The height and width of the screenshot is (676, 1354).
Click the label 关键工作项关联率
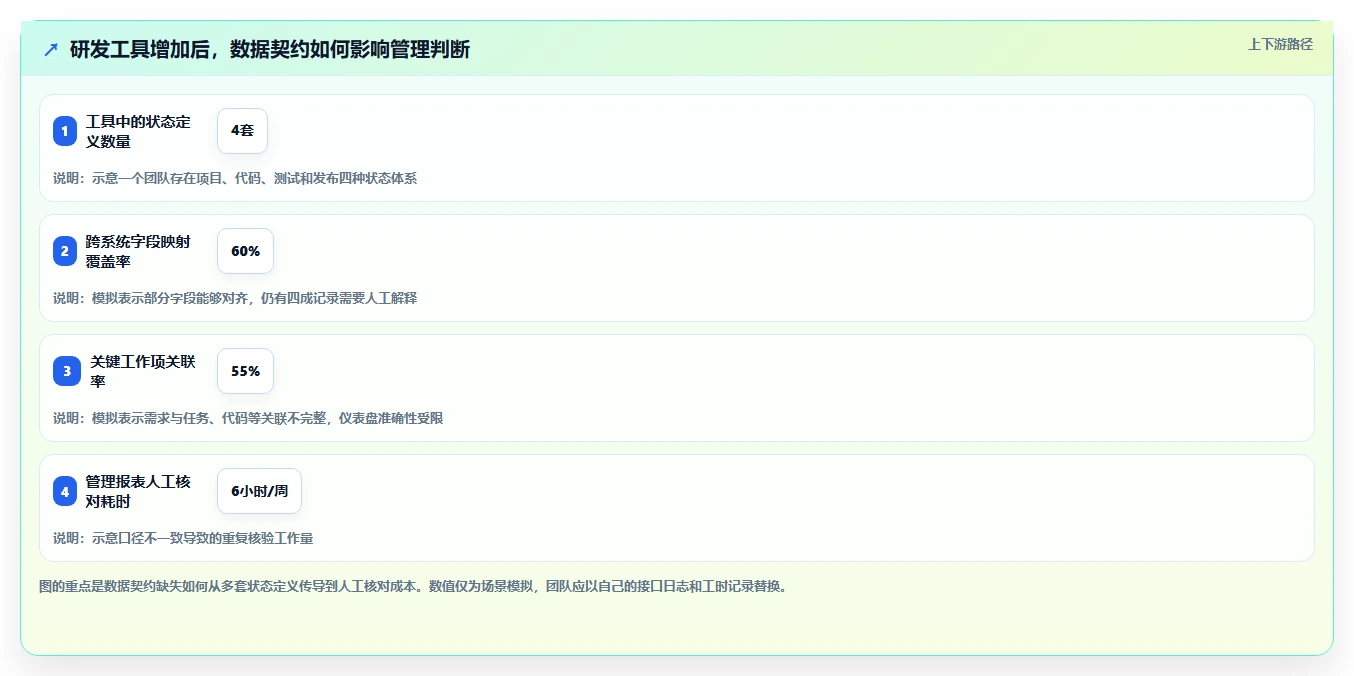142,371
